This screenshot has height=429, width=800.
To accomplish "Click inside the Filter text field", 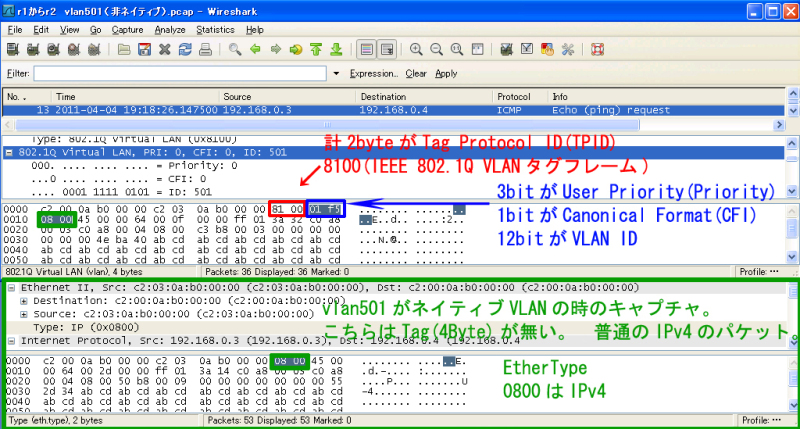I will [180, 73].
